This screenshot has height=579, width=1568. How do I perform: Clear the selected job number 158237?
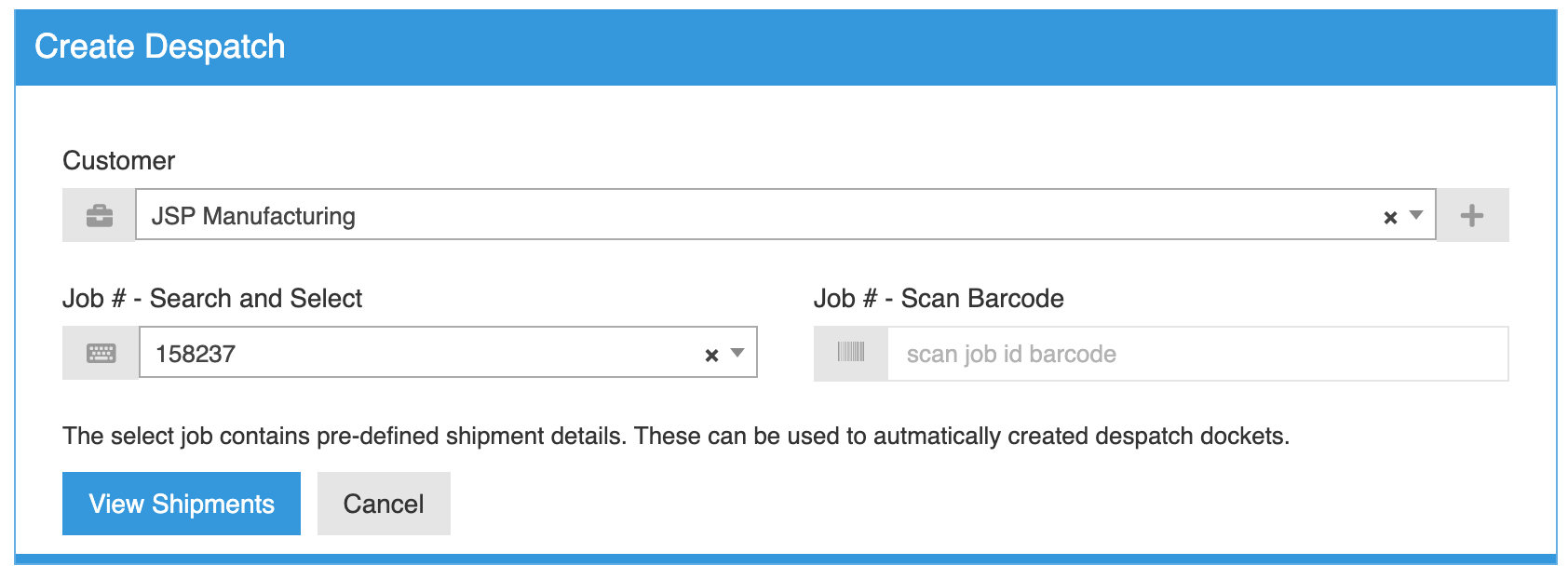711,356
